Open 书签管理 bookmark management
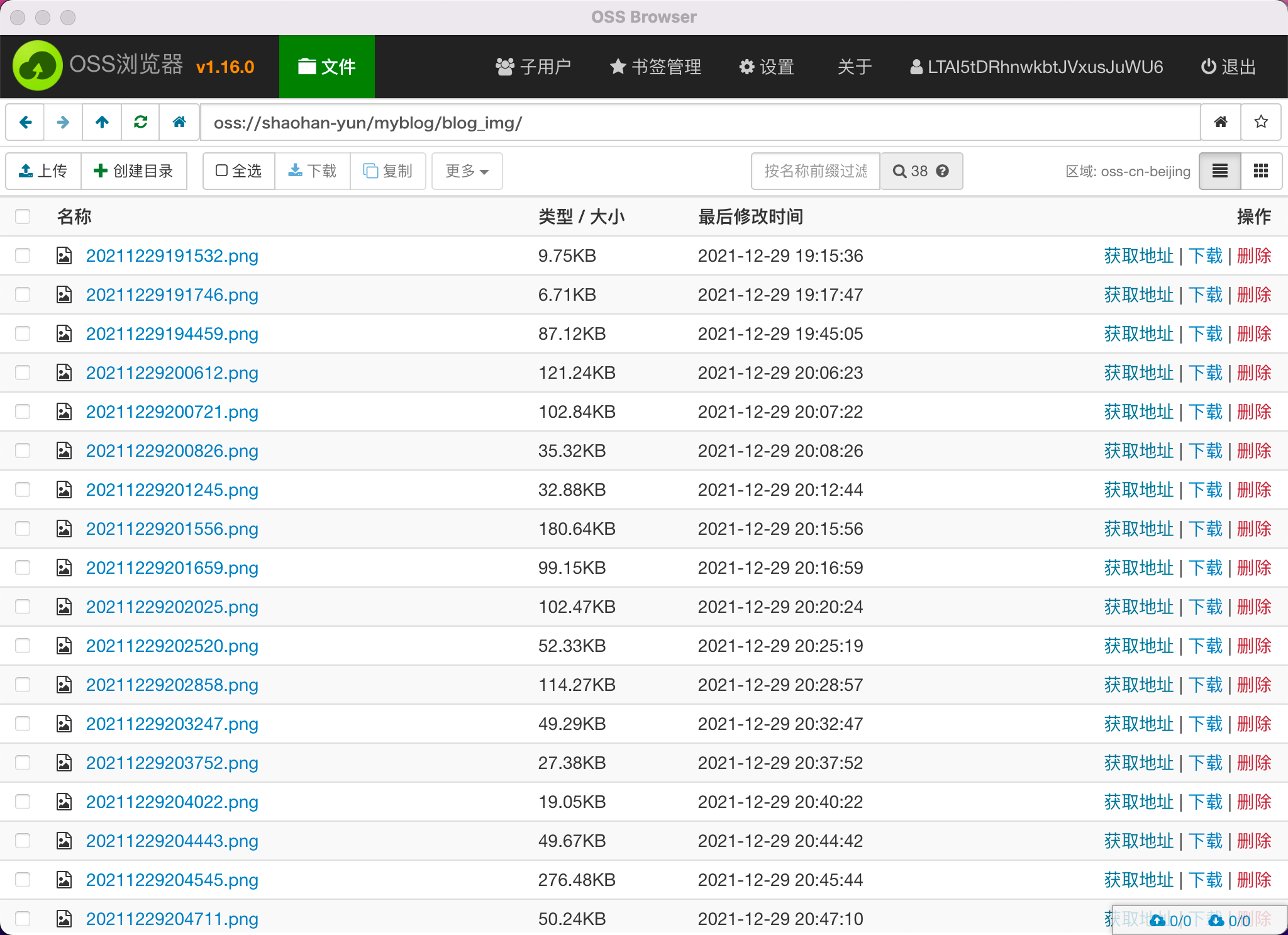 [x=655, y=67]
